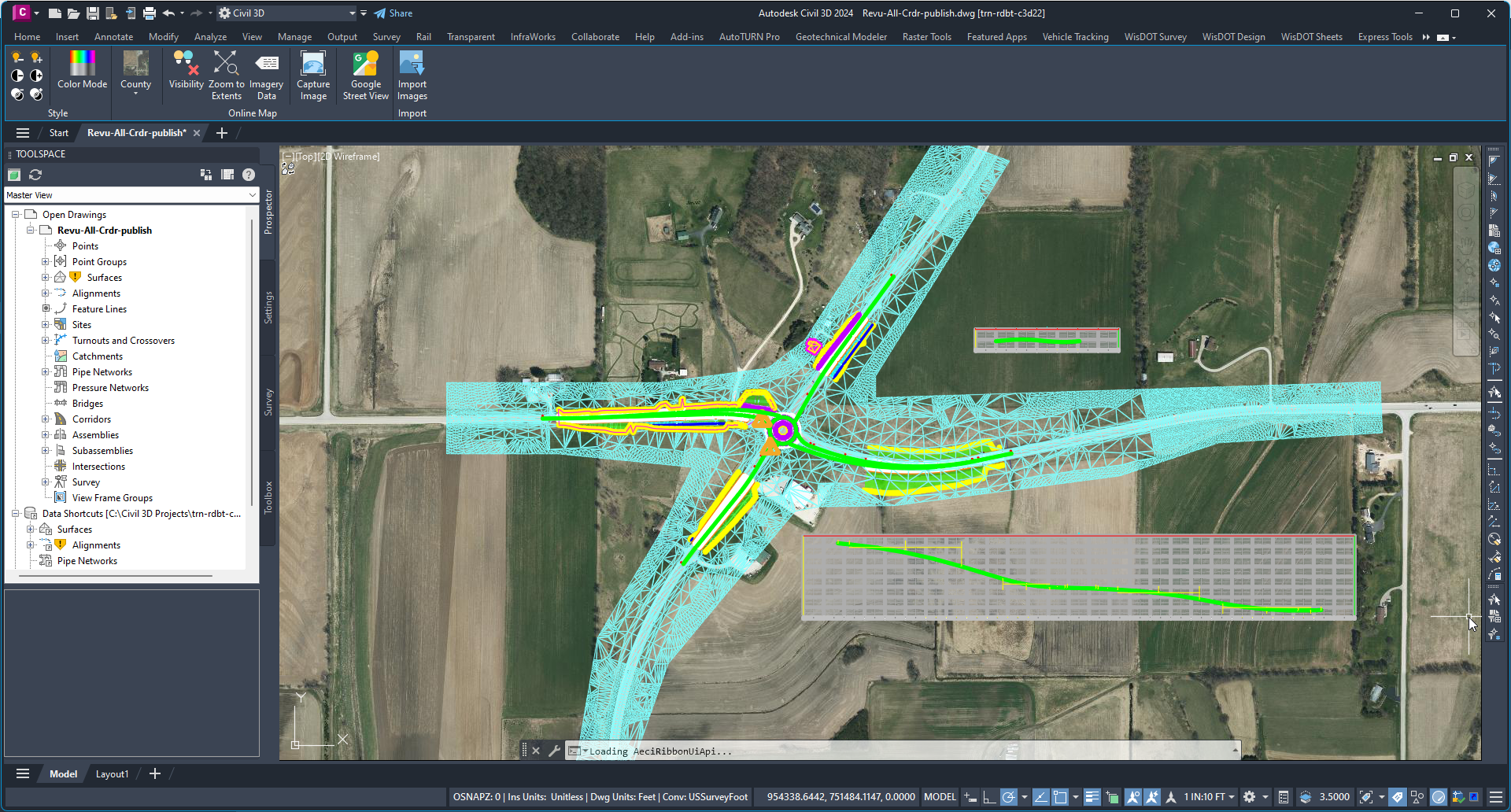The image size is (1511, 812).
Task: Click the green cube Toolspace icon
Action: (x=14, y=175)
